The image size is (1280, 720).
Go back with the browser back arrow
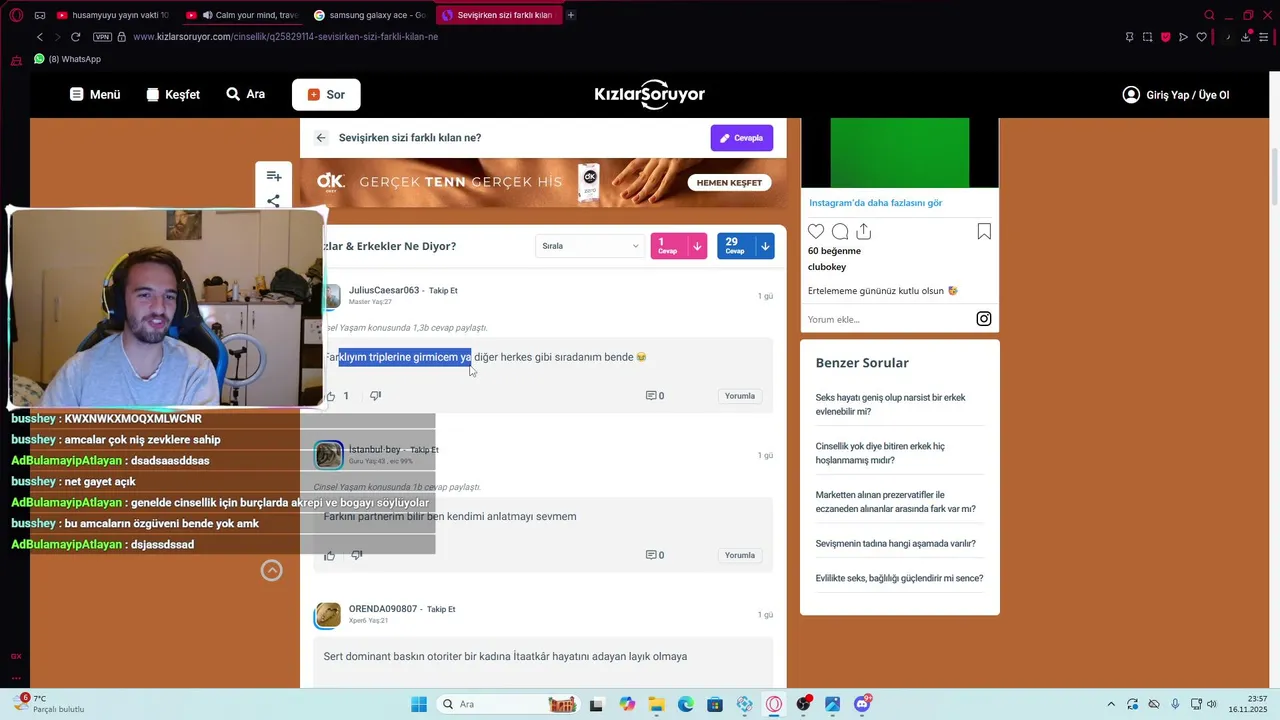pos(40,37)
